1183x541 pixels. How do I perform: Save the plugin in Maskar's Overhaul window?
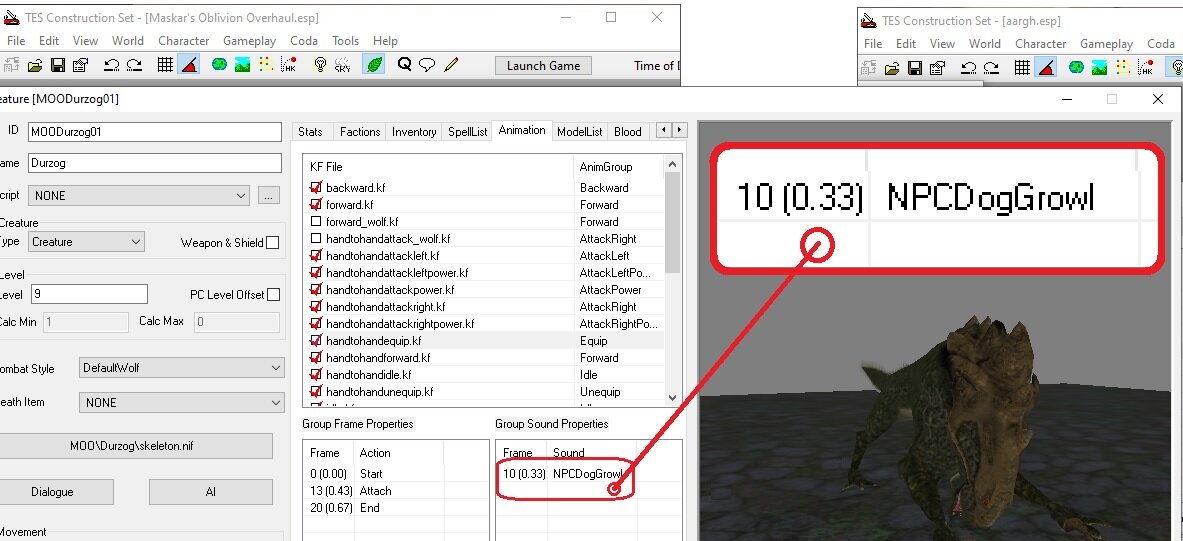57,66
